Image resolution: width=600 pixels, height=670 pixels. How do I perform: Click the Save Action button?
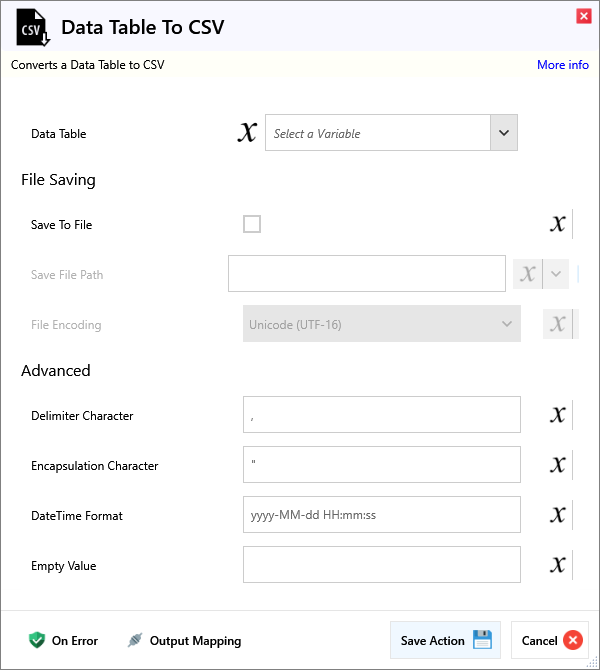(x=444, y=640)
